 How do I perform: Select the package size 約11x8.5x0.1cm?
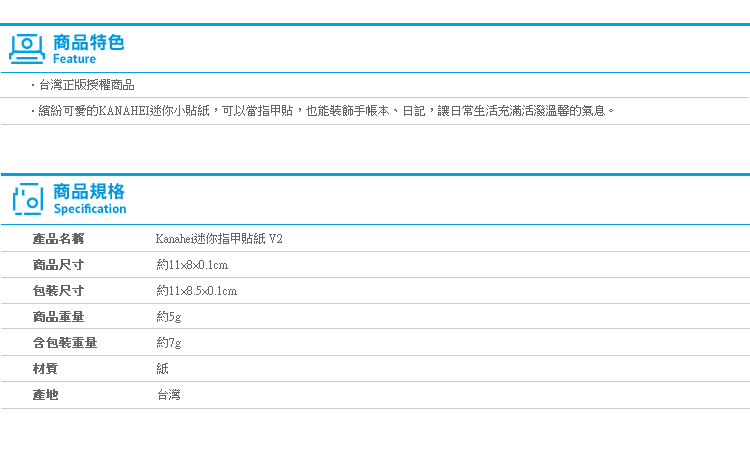[x=197, y=291]
